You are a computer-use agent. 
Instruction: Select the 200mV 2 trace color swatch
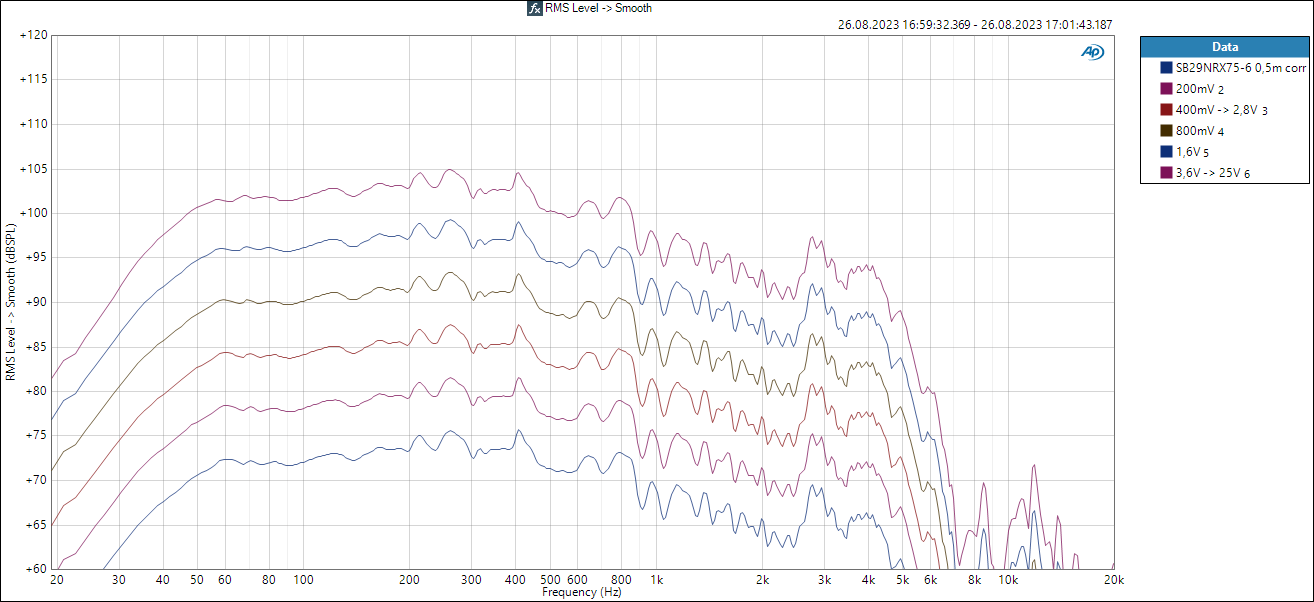click(x=1166, y=89)
